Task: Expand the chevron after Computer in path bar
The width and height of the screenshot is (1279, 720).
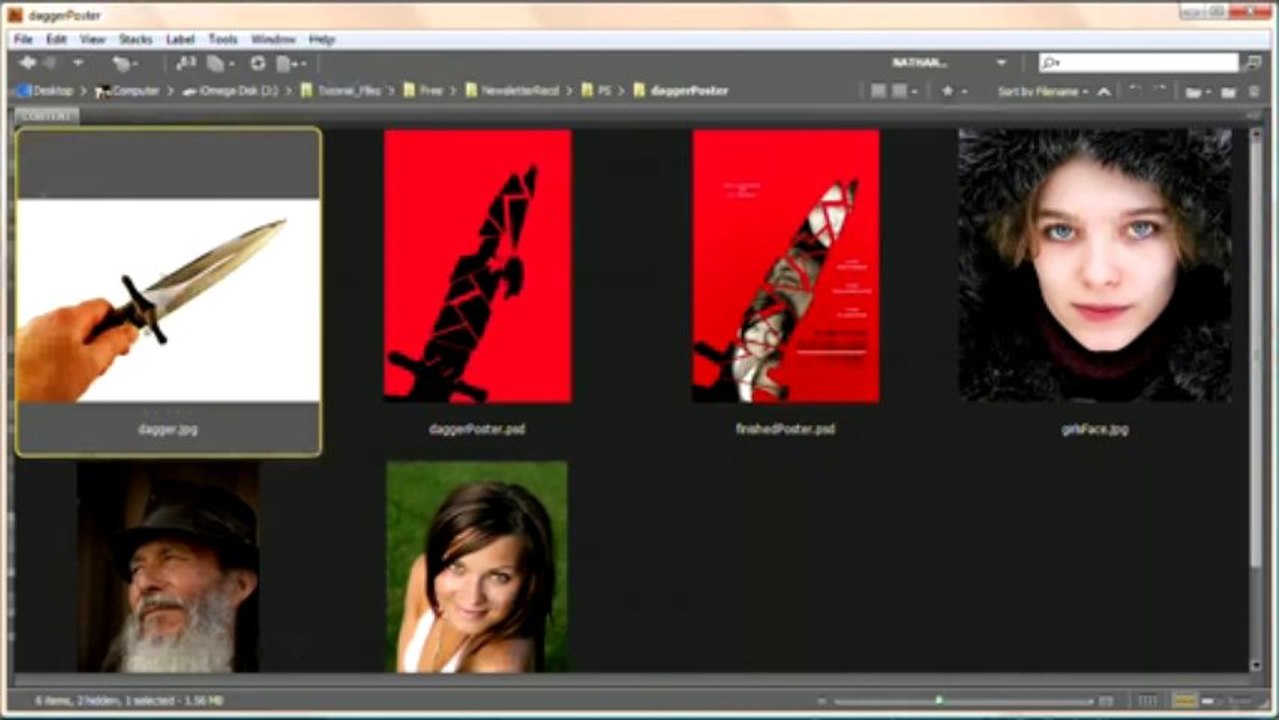Action: tap(171, 91)
